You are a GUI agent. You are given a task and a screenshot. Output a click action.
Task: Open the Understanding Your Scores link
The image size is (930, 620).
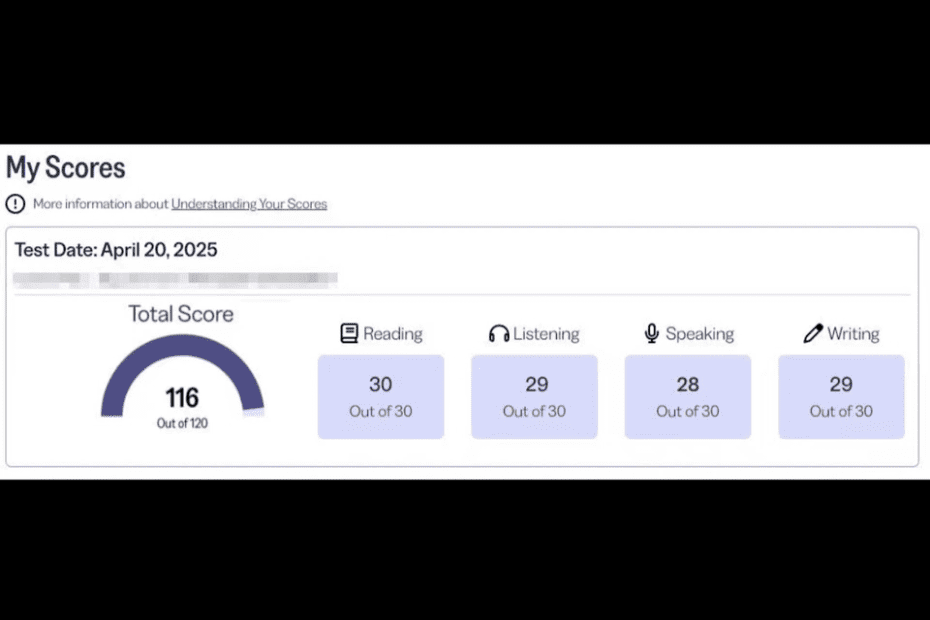pos(249,204)
